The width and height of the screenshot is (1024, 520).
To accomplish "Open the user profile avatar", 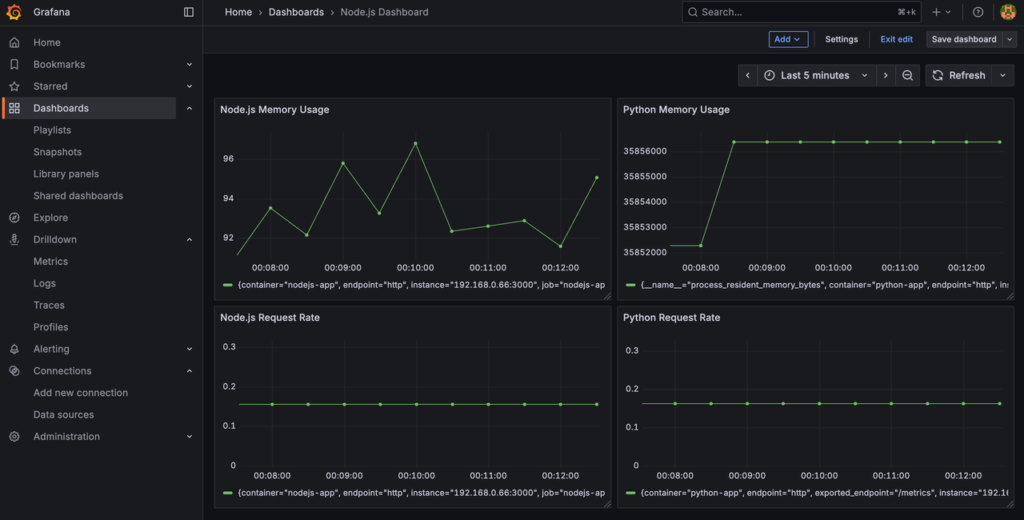I will coord(1008,12).
